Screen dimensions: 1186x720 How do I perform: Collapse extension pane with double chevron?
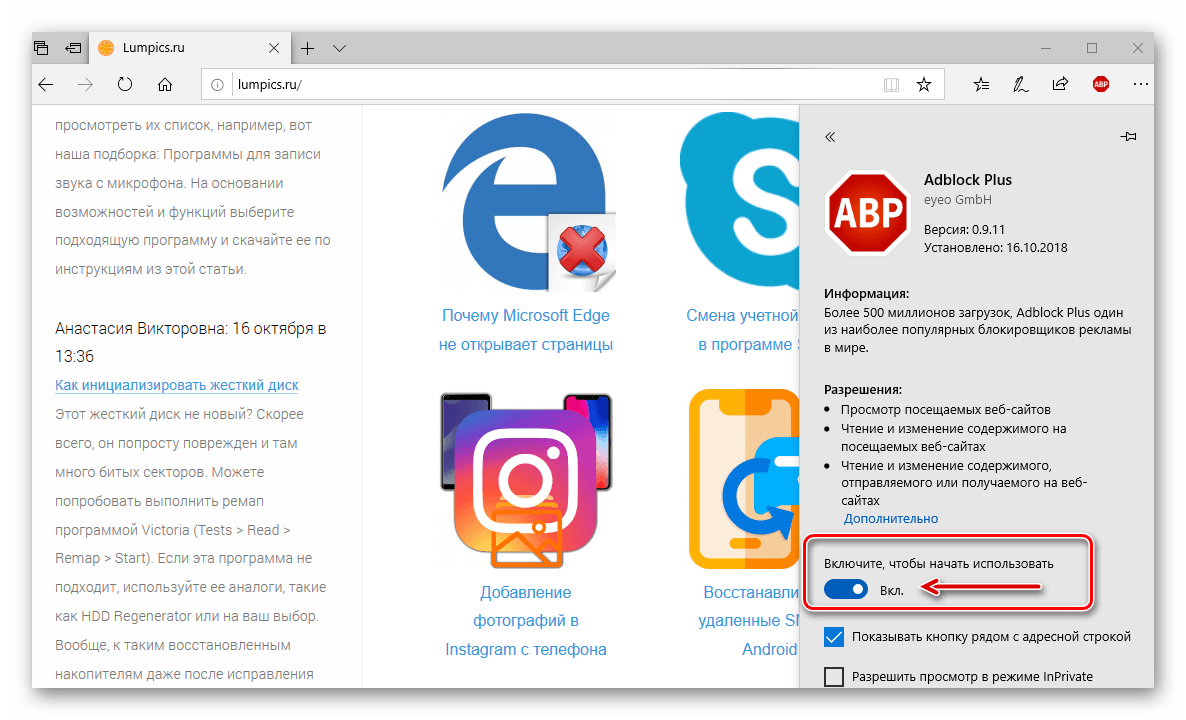pyautogui.click(x=830, y=137)
